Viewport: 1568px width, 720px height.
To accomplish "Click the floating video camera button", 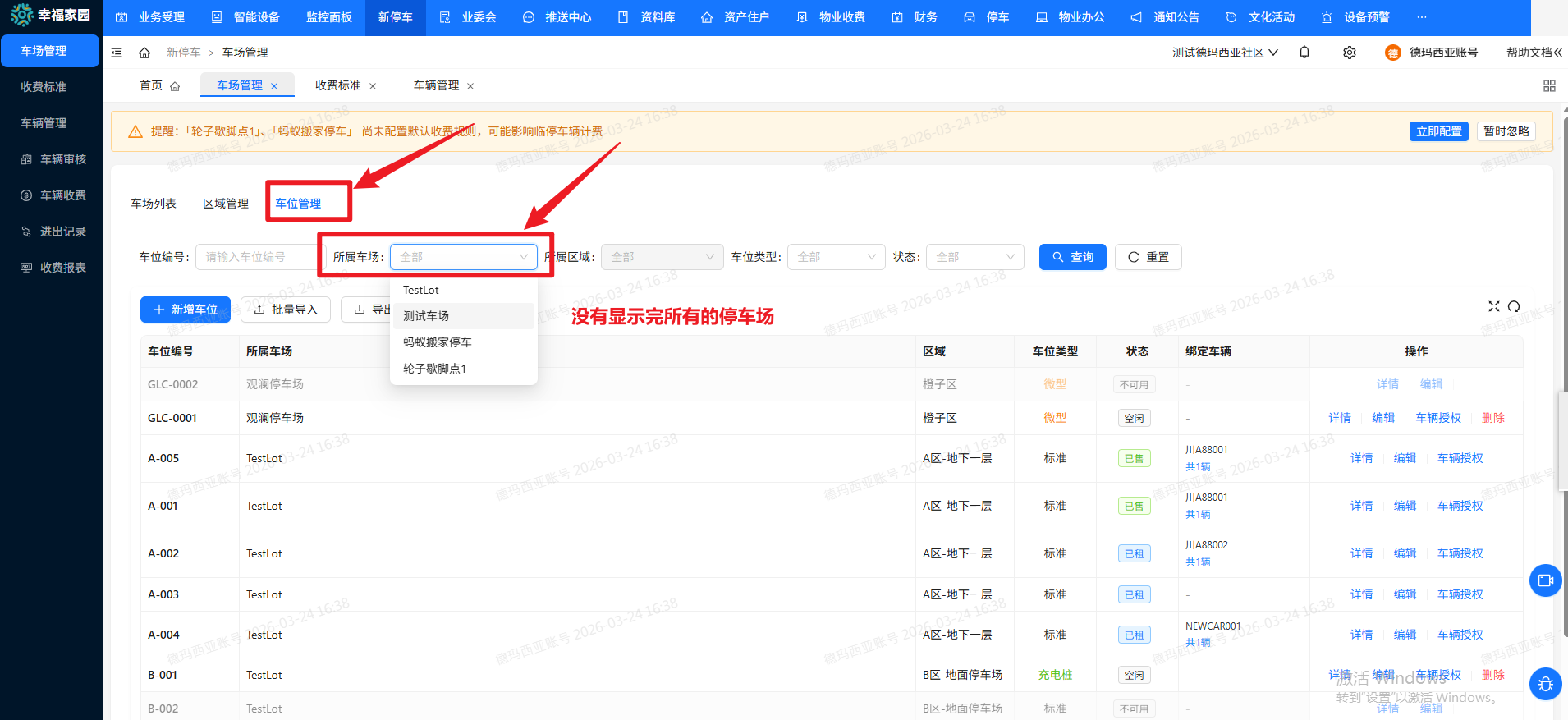I will [x=1545, y=580].
